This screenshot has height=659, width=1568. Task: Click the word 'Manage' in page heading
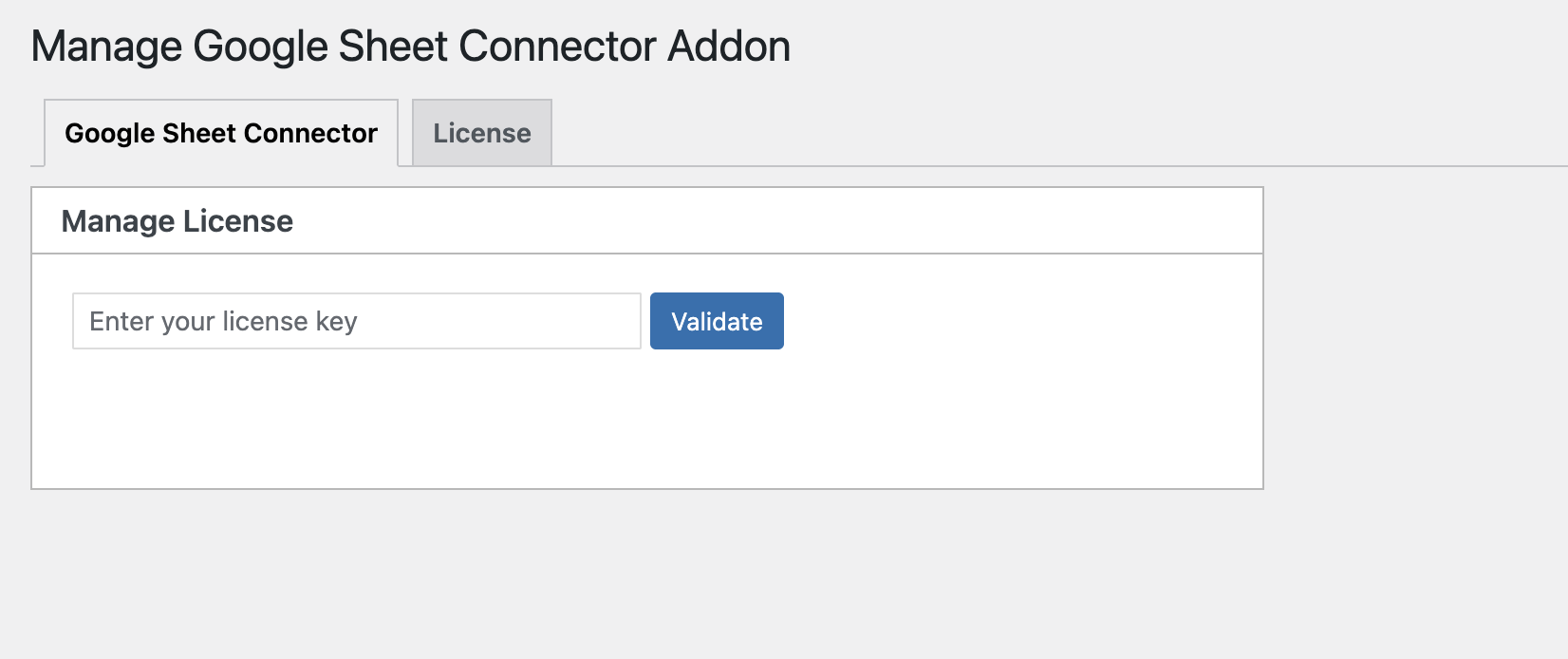pyautogui.click(x=106, y=47)
